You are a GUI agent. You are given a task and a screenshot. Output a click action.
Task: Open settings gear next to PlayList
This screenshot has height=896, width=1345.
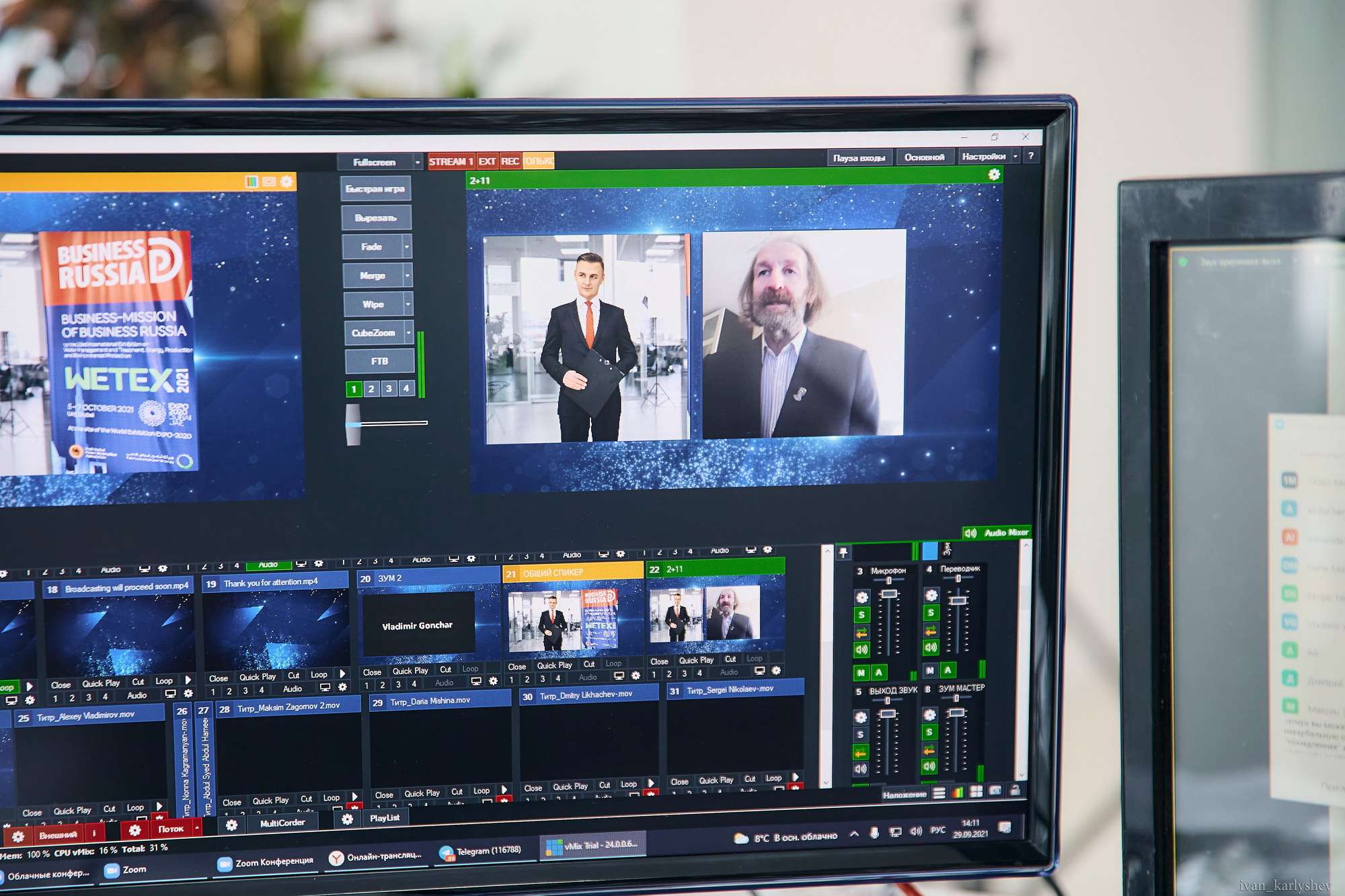[347, 819]
